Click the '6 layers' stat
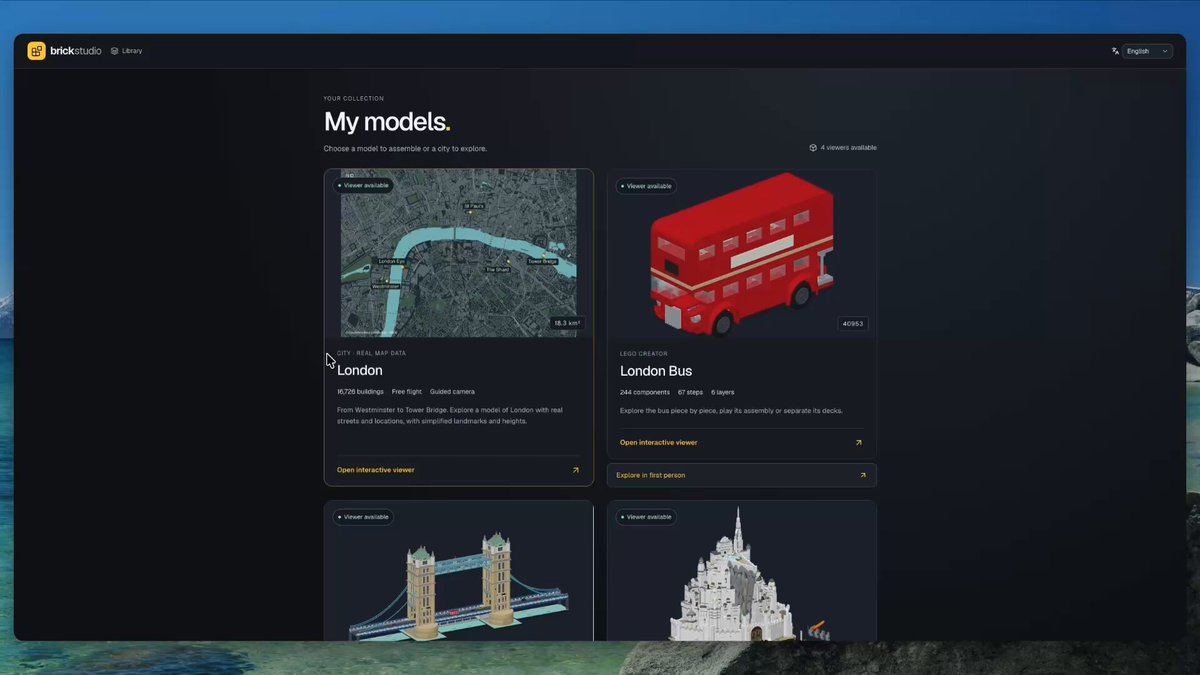This screenshot has width=1200, height=675. pyautogui.click(x=723, y=392)
